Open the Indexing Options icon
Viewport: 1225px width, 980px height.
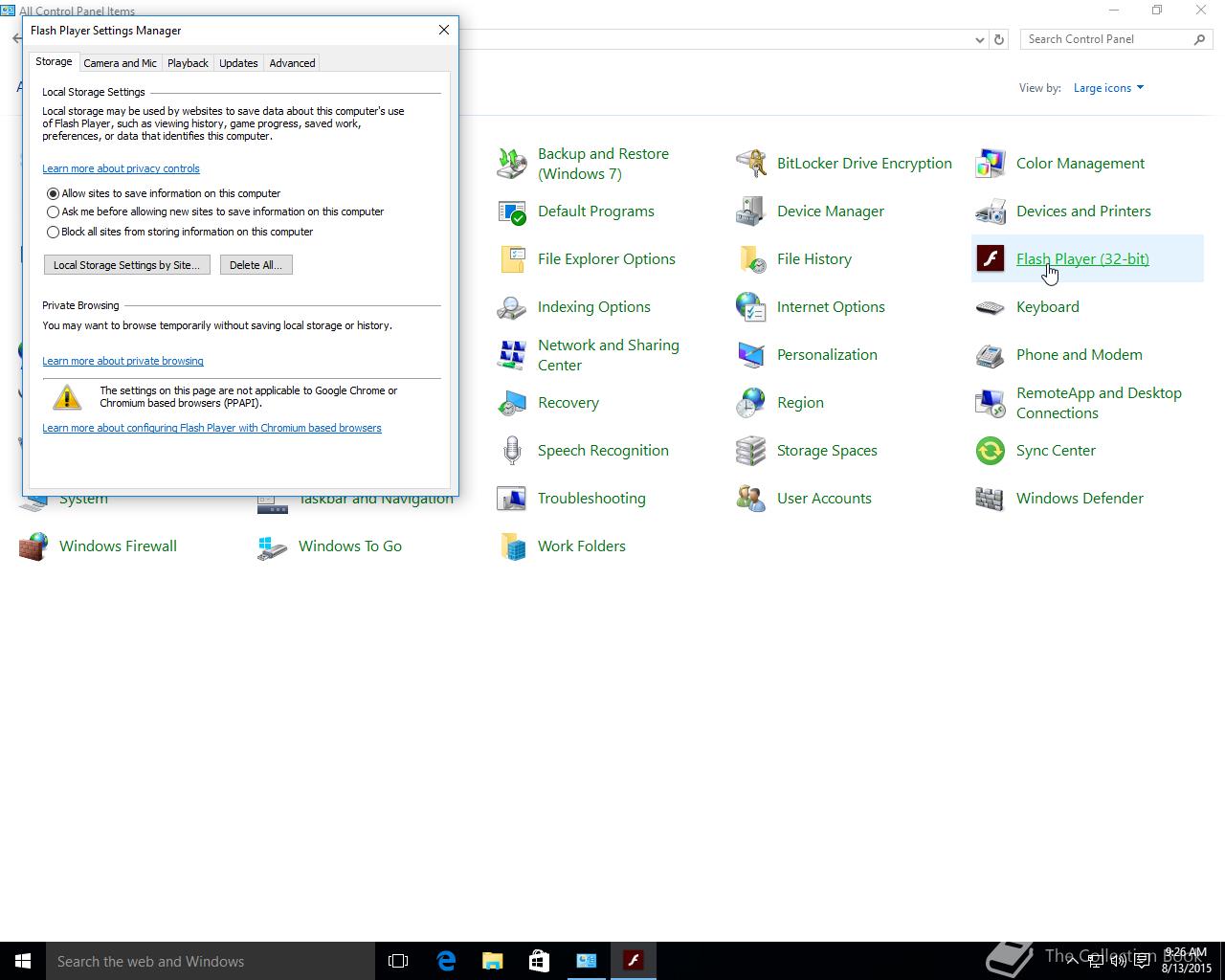click(512, 307)
